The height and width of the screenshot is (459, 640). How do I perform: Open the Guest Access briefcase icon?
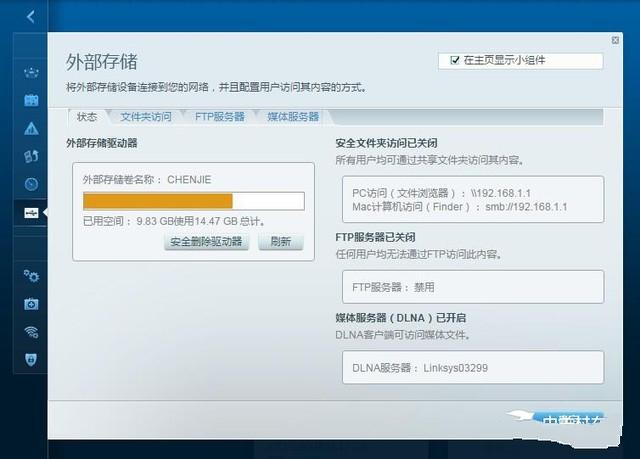click(x=31, y=100)
